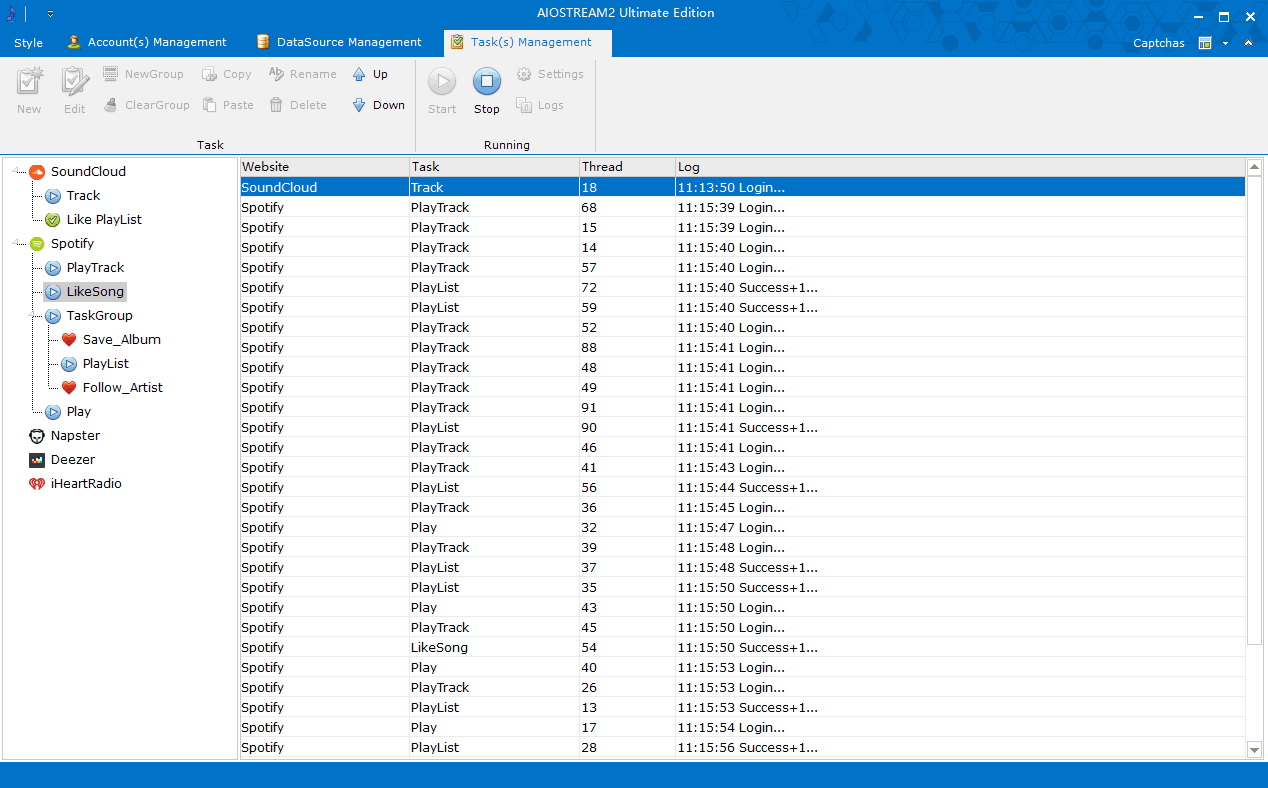The image size is (1268, 788).
Task: Switch to DataSource Management tab
Action: coord(339,42)
